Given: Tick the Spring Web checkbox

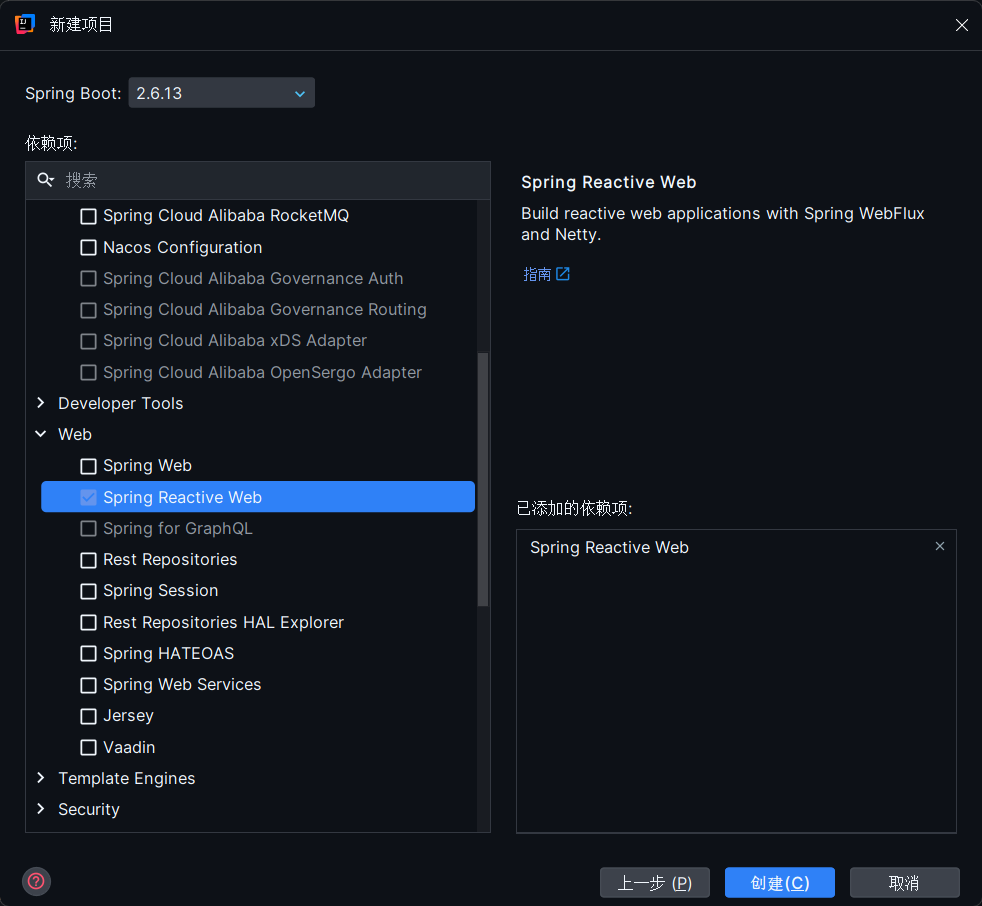Looking at the screenshot, I should click(88, 466).
